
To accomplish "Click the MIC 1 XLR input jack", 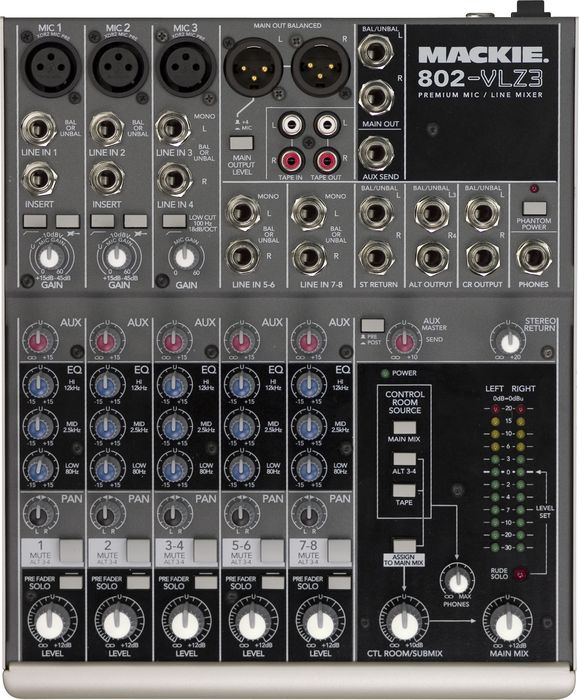I will point(50,67).
